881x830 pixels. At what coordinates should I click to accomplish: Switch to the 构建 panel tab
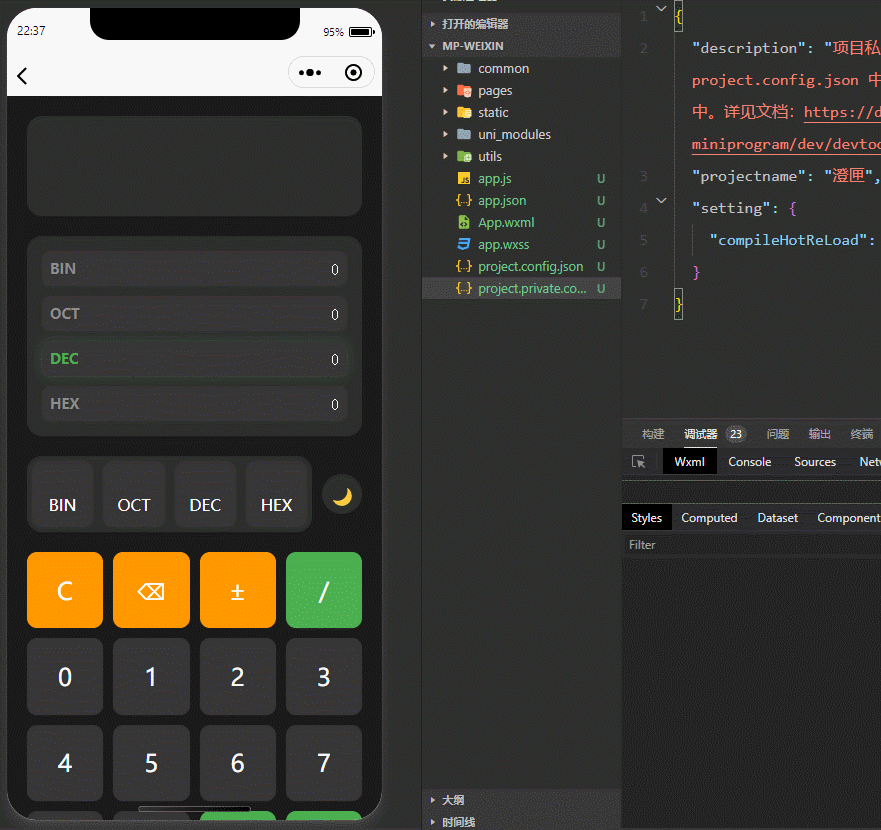653,434
